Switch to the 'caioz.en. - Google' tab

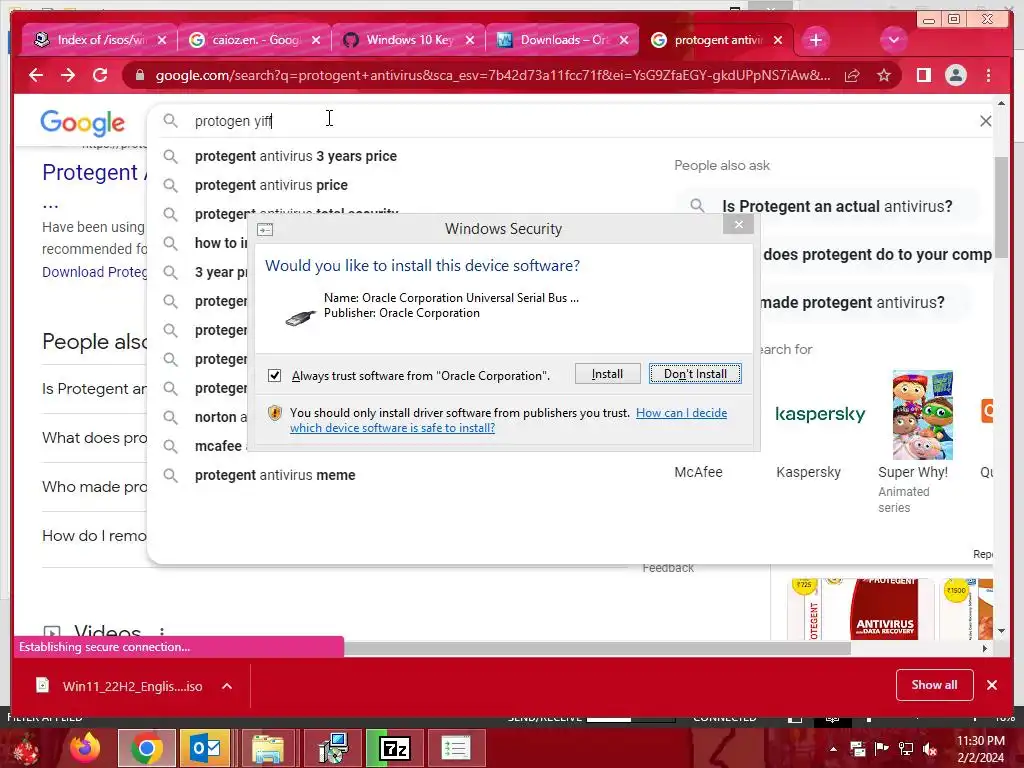[255, 40]
